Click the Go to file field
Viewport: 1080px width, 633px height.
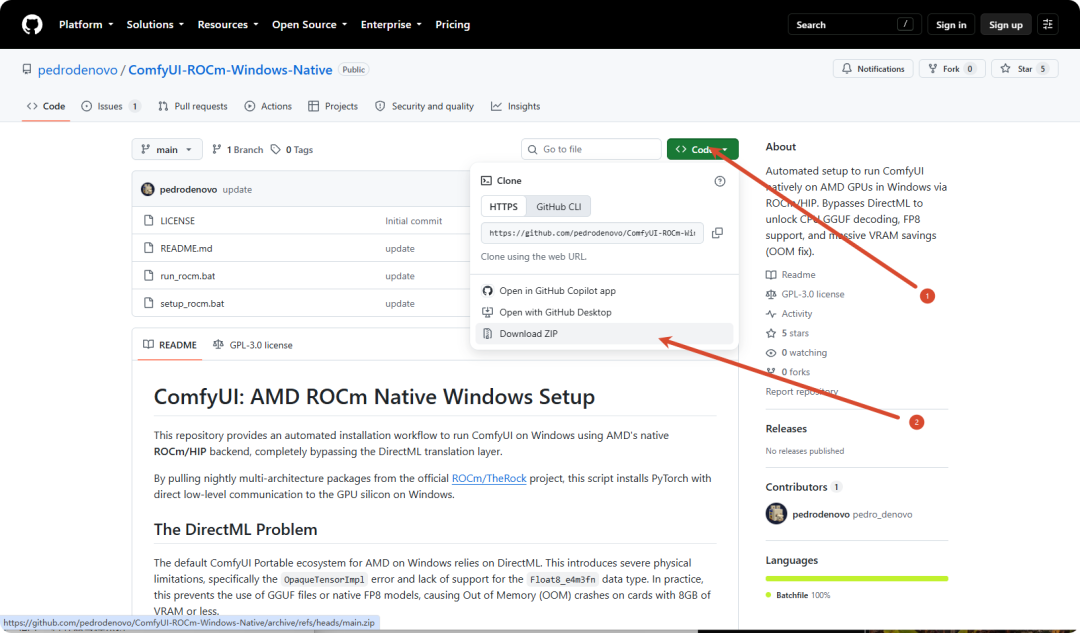tap(591, 149)
